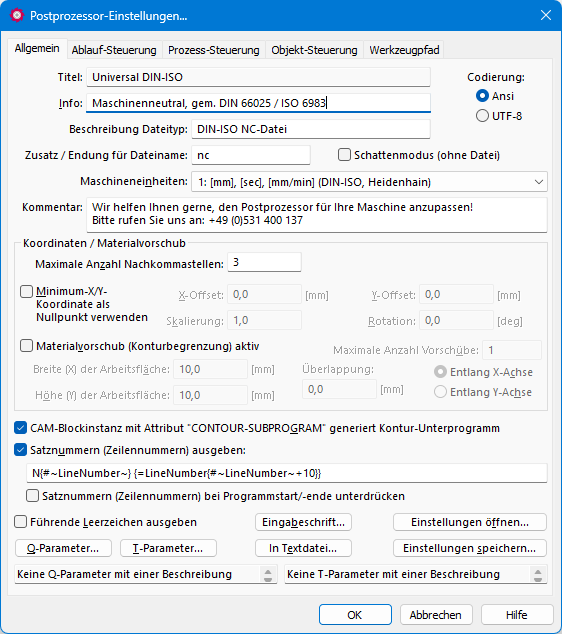Click Maximale Anzahl Nachkommastellen field
Image resolution: width=562 pixels, height=634 pixels.
coord(264,262)
